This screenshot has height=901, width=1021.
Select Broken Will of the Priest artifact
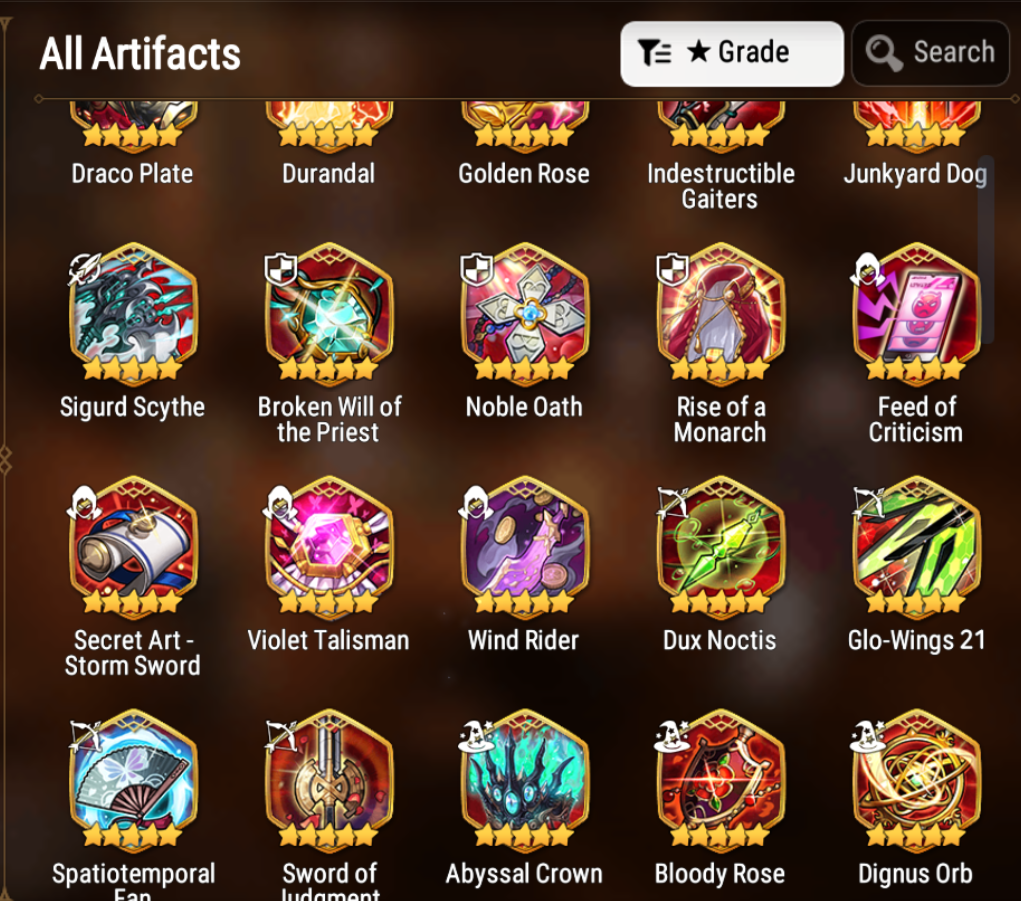329,311
